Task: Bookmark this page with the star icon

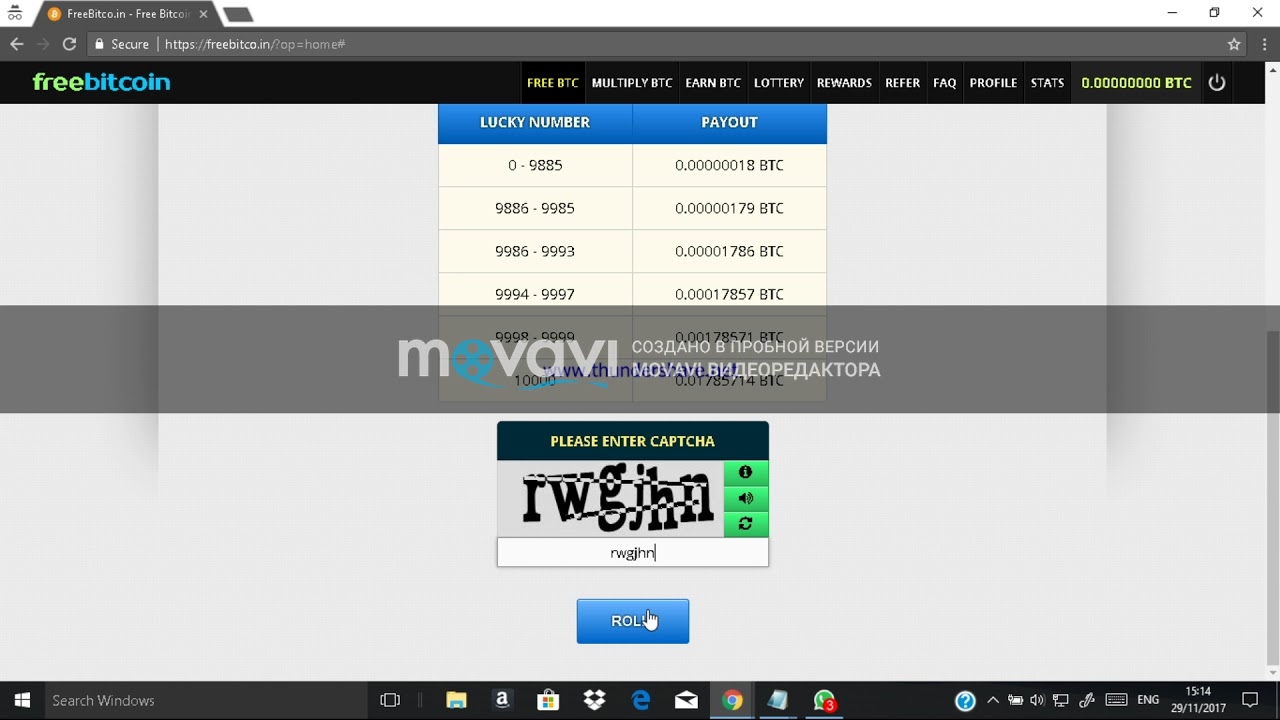Action: [1234, 44]
